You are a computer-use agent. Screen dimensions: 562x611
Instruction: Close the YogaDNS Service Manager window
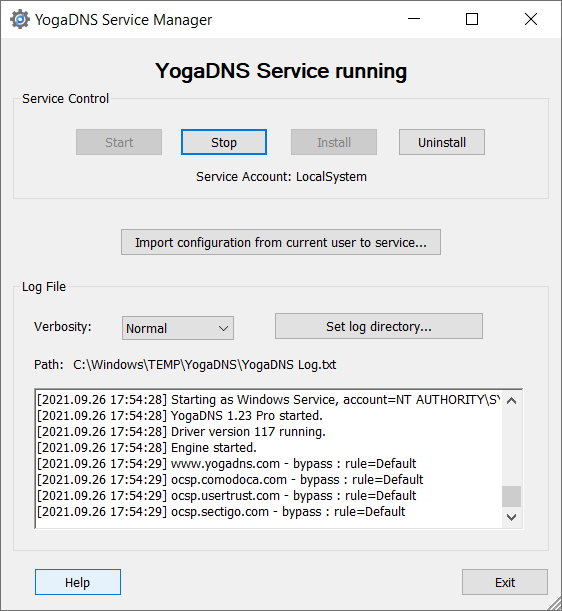click(531, 19)
